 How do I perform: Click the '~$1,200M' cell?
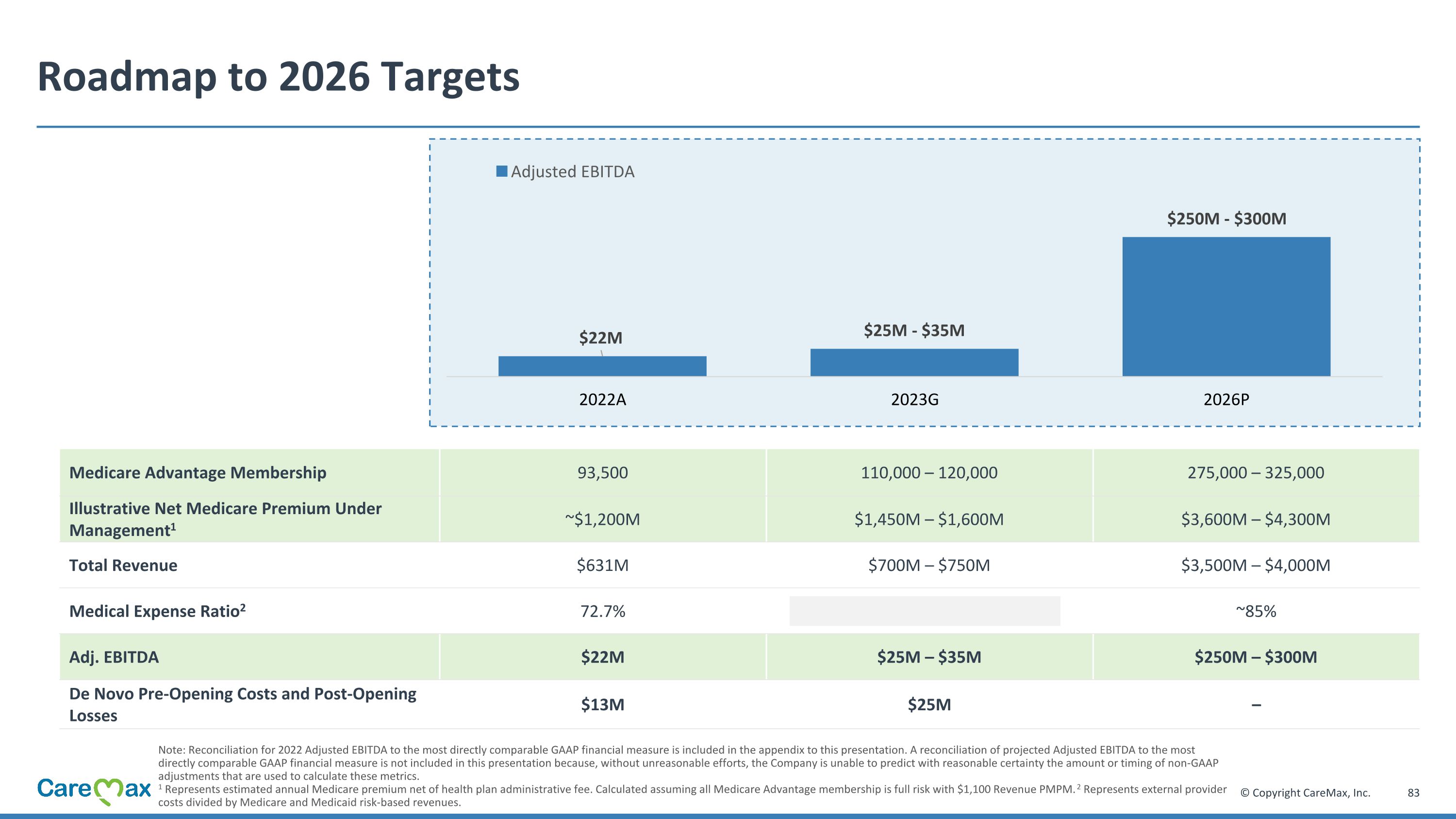tap(602, 519)
